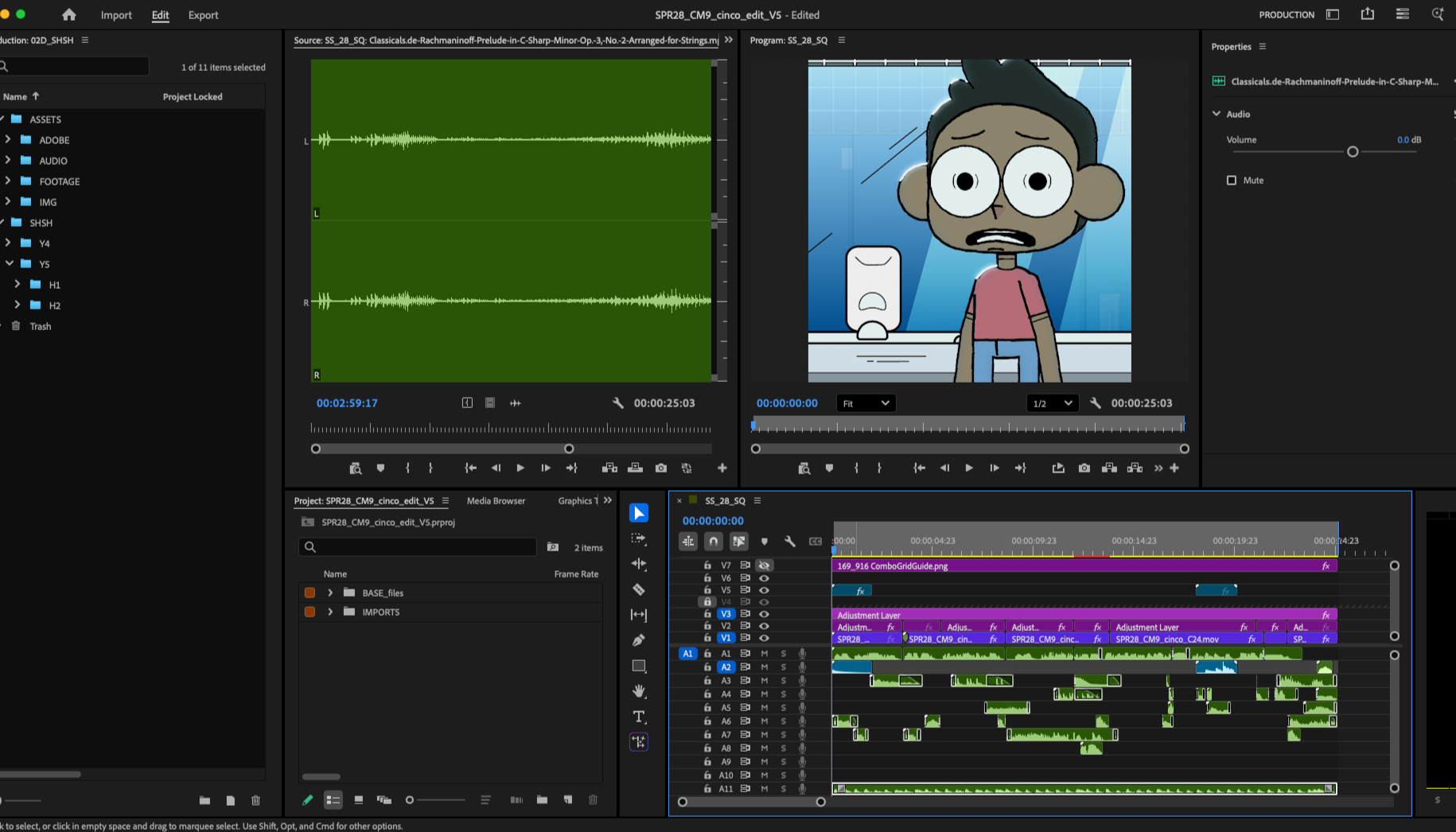The height and width of the screenshot is (832, 1456).
Task: Collapse the Audio section in Properties
Action: coord(1217,114)
